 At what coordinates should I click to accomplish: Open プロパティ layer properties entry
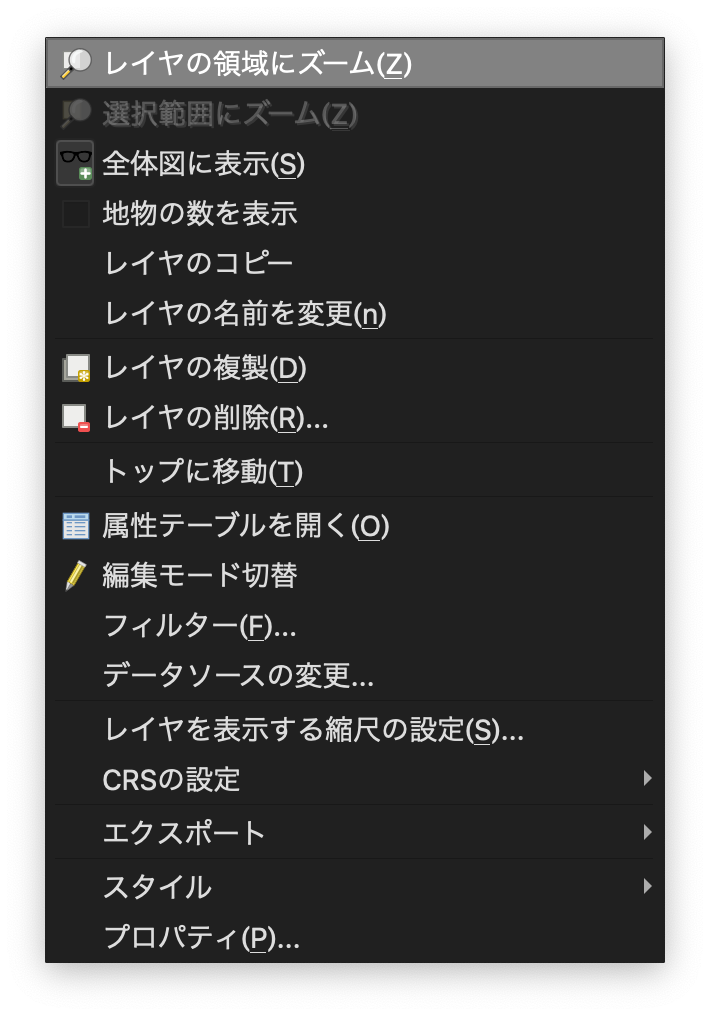355,937
